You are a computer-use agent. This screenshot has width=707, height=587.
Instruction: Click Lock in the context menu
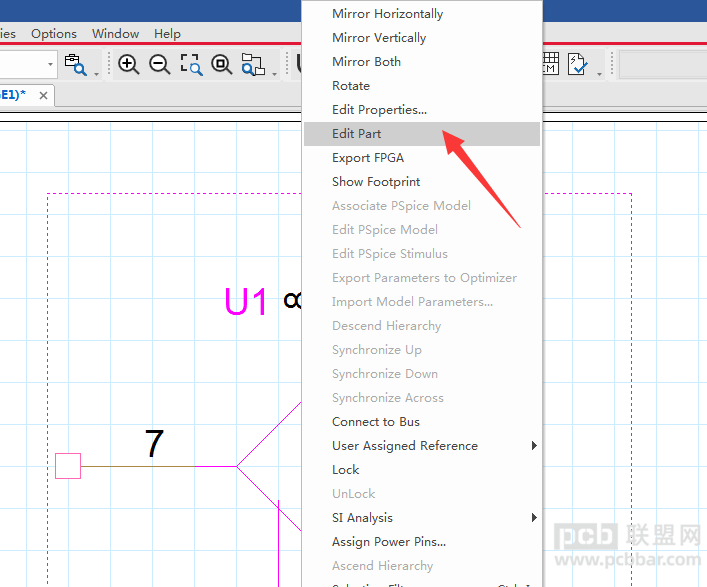[422, 470]
